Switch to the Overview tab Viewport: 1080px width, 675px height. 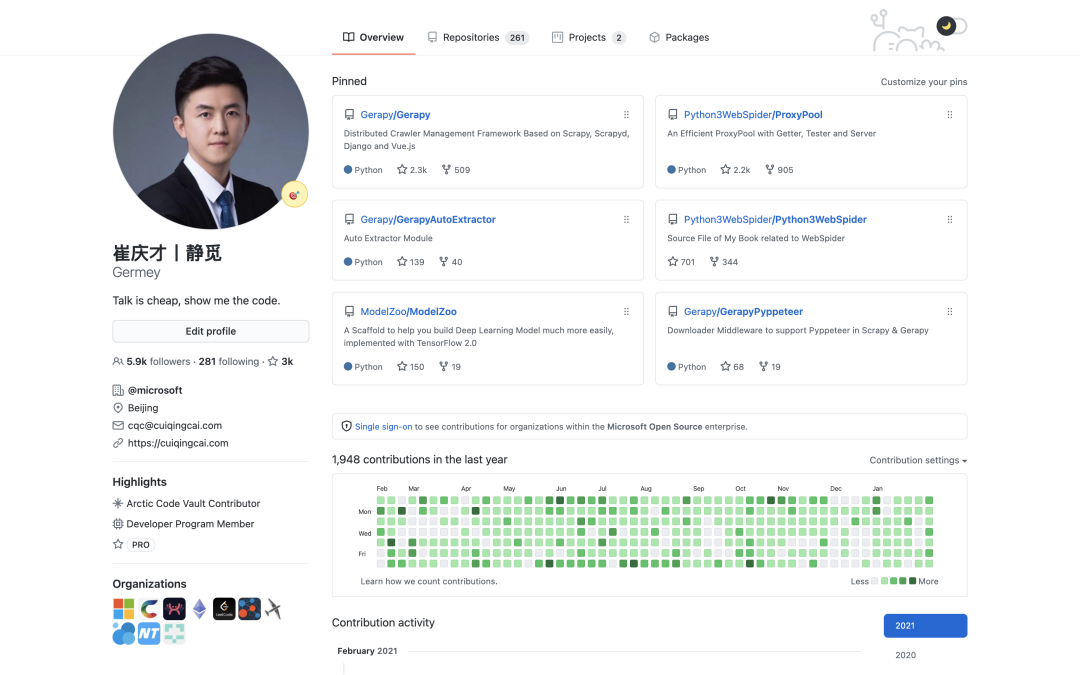[x=373, y=37]
